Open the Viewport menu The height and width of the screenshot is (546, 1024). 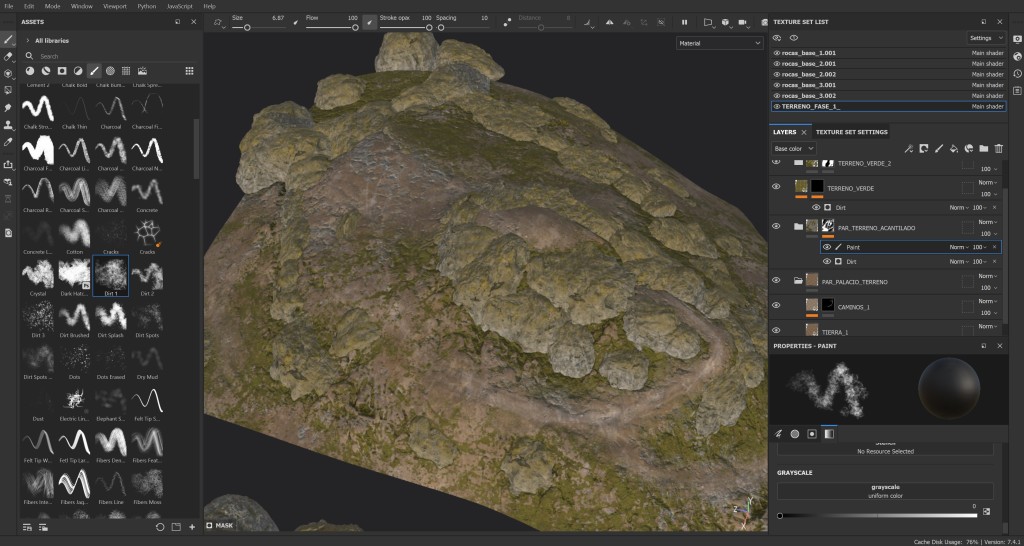click(114, 6)
